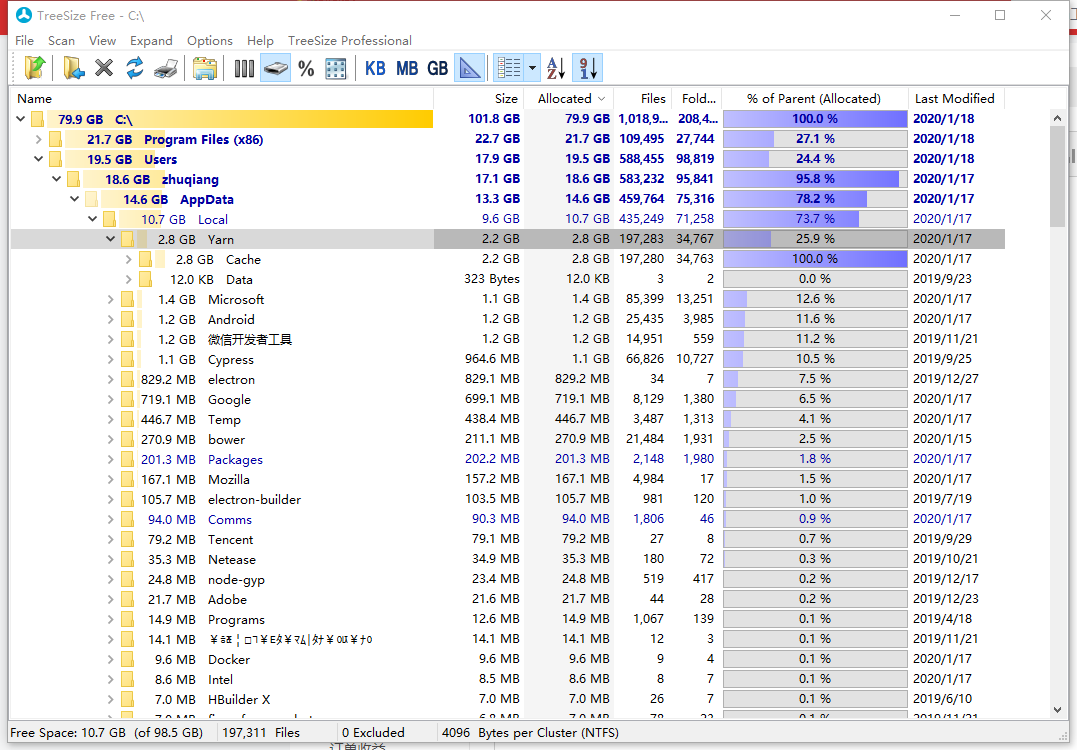
Task: Open the Help menu
Action: point(260,41)
